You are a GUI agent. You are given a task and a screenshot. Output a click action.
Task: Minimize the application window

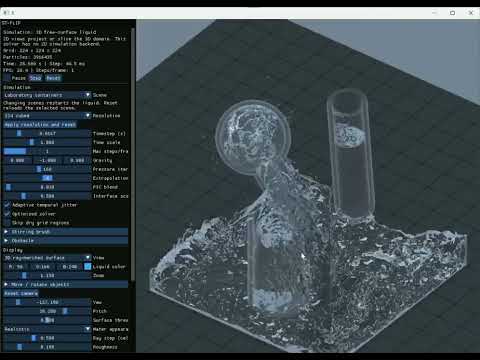(434, 13)
